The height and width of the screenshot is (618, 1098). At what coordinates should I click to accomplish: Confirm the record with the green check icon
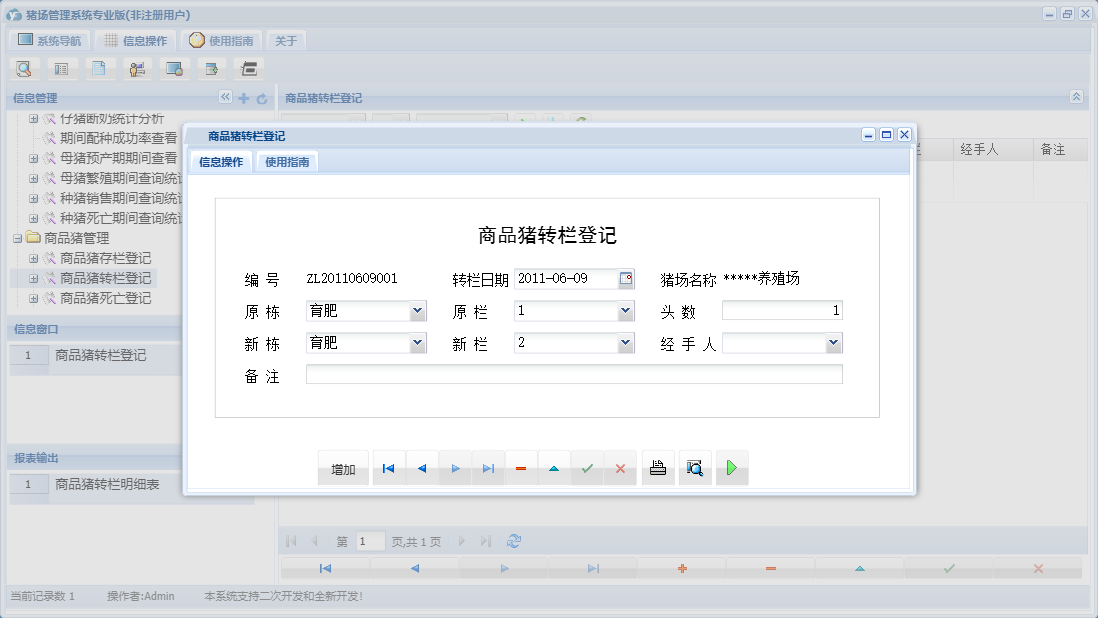coord(587,467)
